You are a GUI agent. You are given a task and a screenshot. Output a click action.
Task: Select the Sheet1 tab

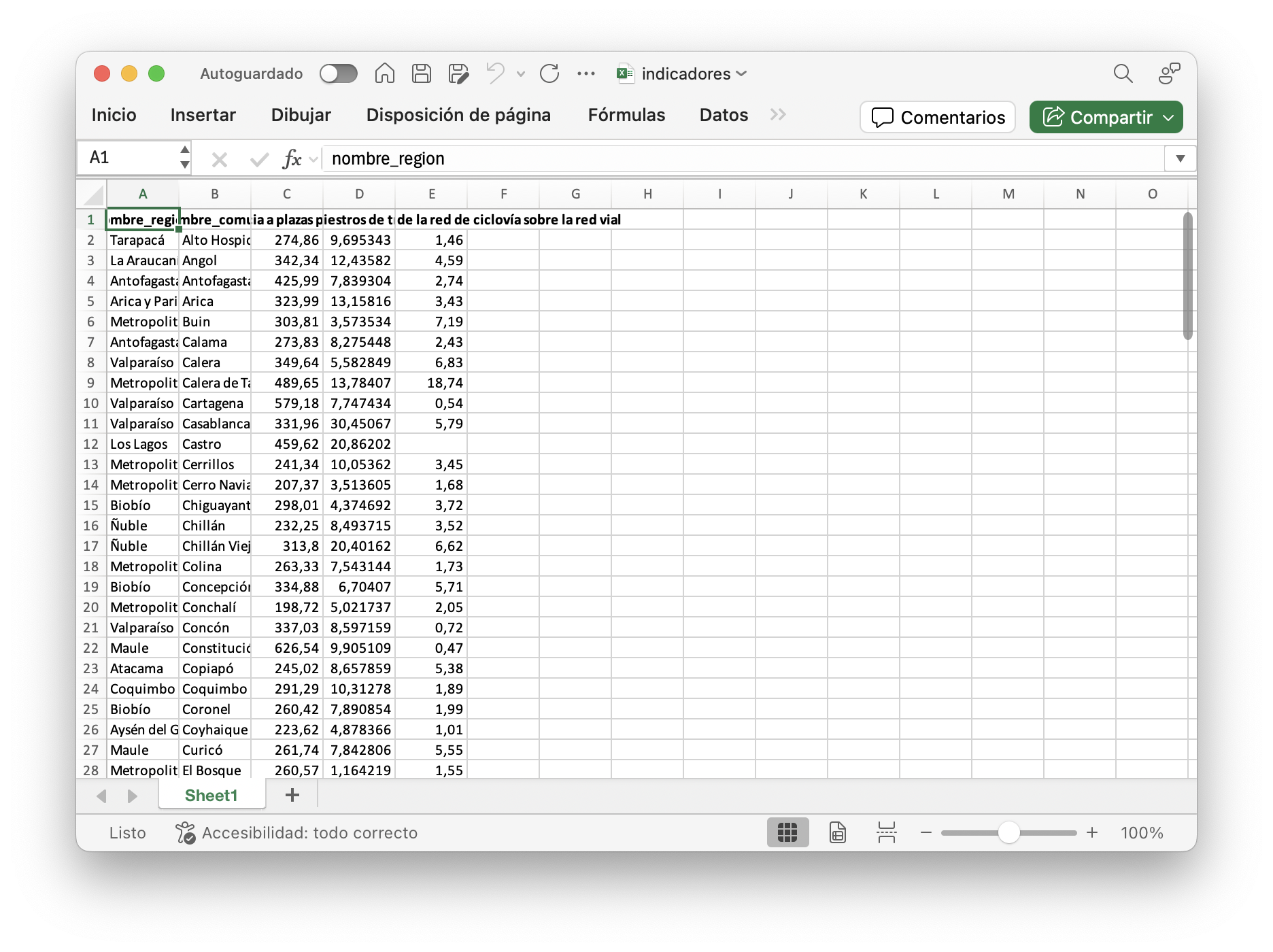coord(211,796)
